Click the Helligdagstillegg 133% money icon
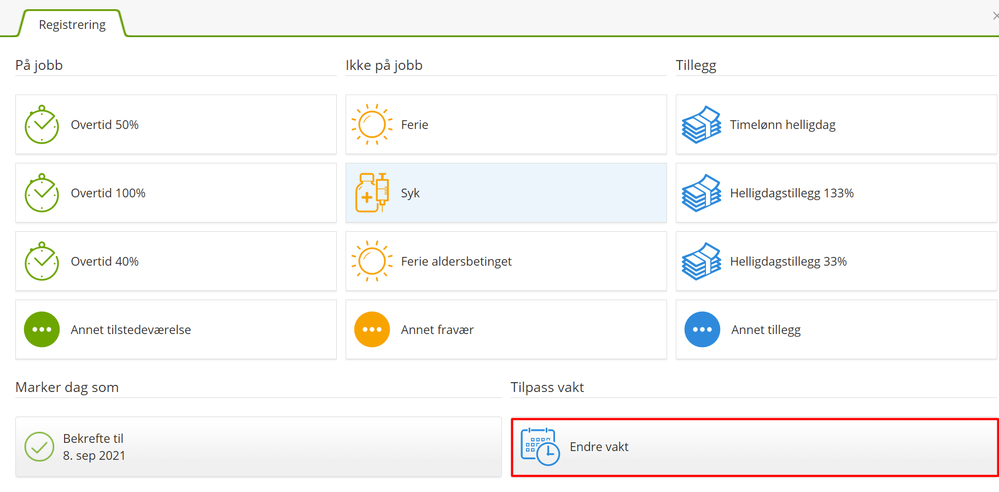 (702, 193)
